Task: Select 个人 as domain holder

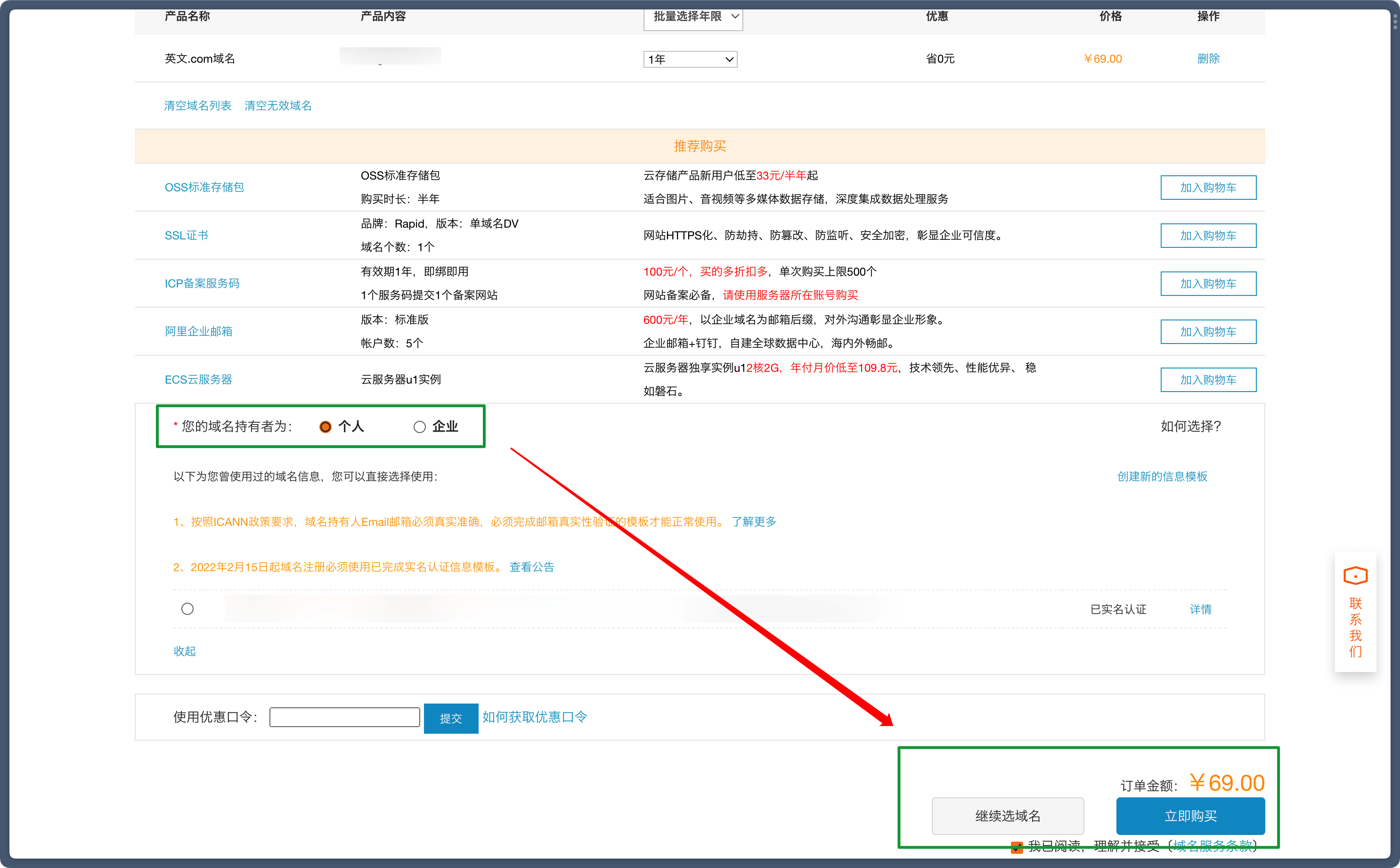Action: tap(326, 426)
